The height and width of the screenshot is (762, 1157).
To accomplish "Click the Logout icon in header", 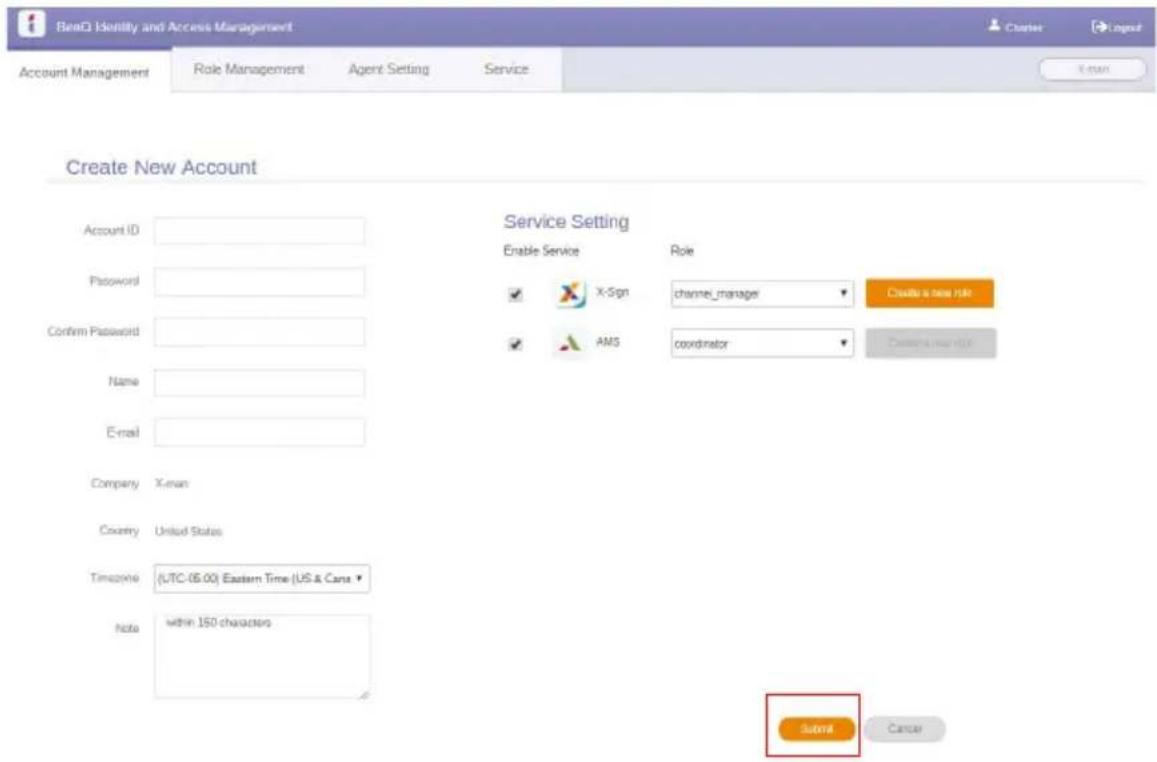I will click(1099, 27).
